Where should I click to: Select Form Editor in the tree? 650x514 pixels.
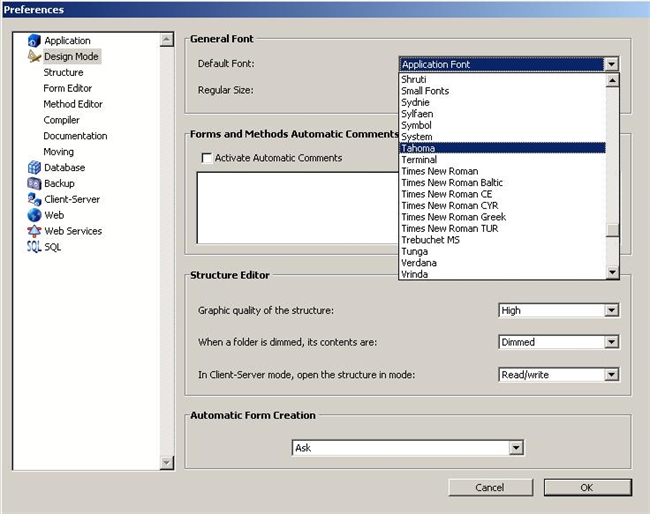point(68,88)
